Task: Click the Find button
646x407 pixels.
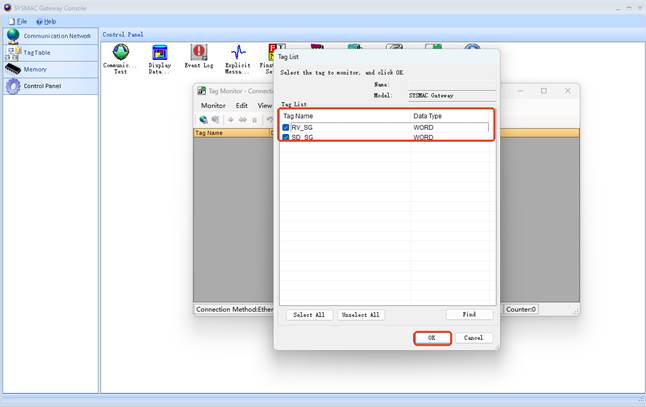Action: [469, 314]
